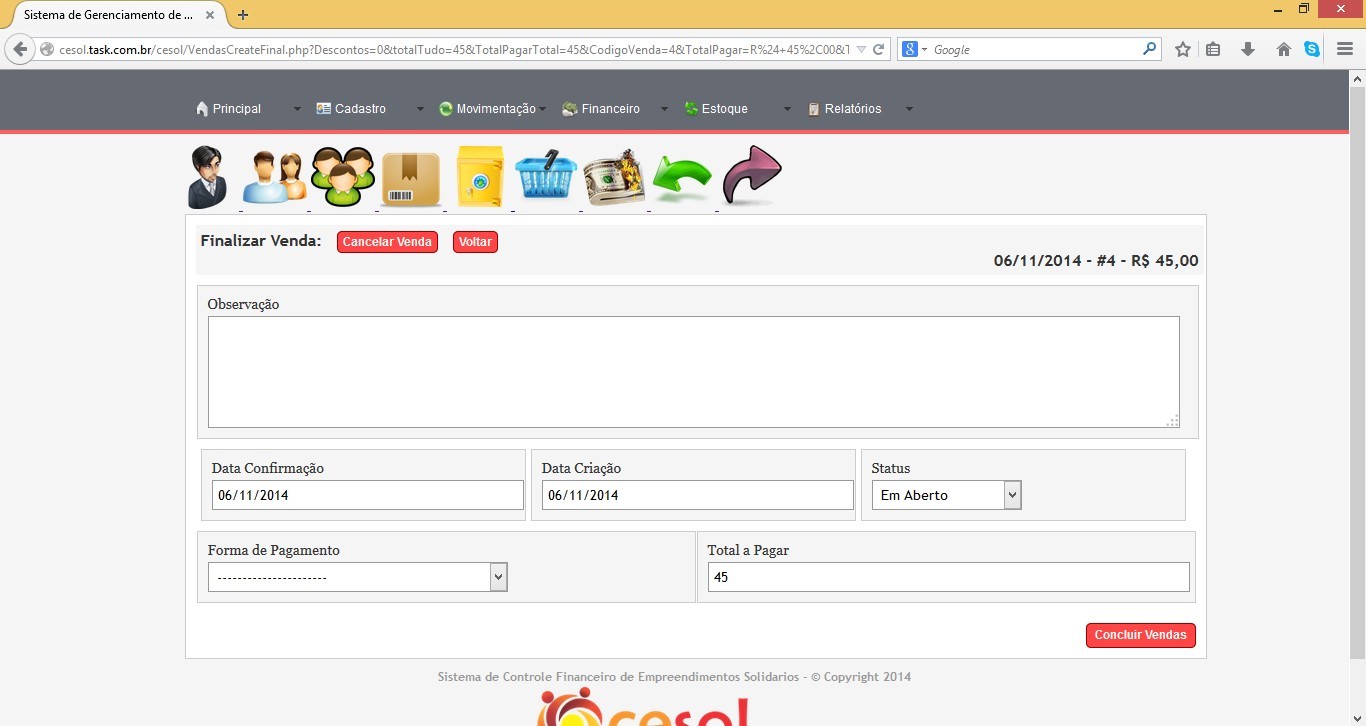Image resolution: width=1366 pixels, height=726 pixels.
Task: Expand the Cadastro menu arrow
Action: coord(420,109)
